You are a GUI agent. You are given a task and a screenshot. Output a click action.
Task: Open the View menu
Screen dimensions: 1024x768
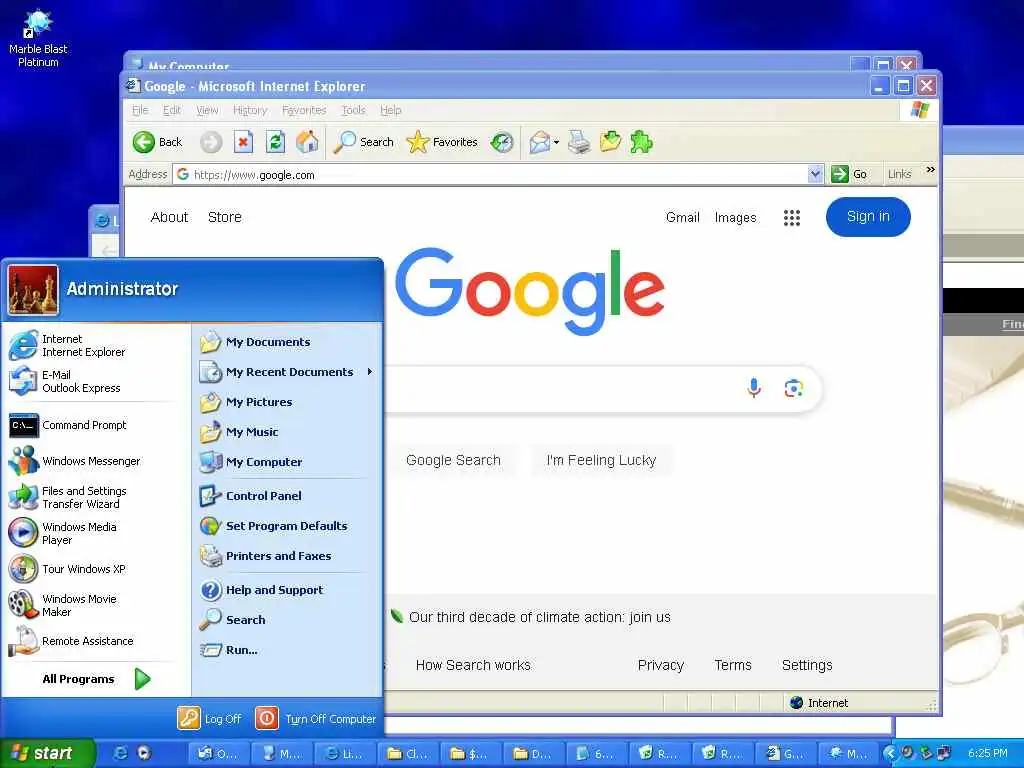207,110
